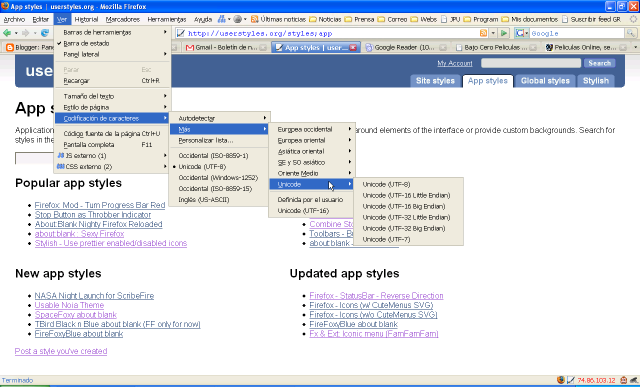Screen dimensions: 640x387
Task: Click the JPU bookmark
Action: (x=450, y=19)
